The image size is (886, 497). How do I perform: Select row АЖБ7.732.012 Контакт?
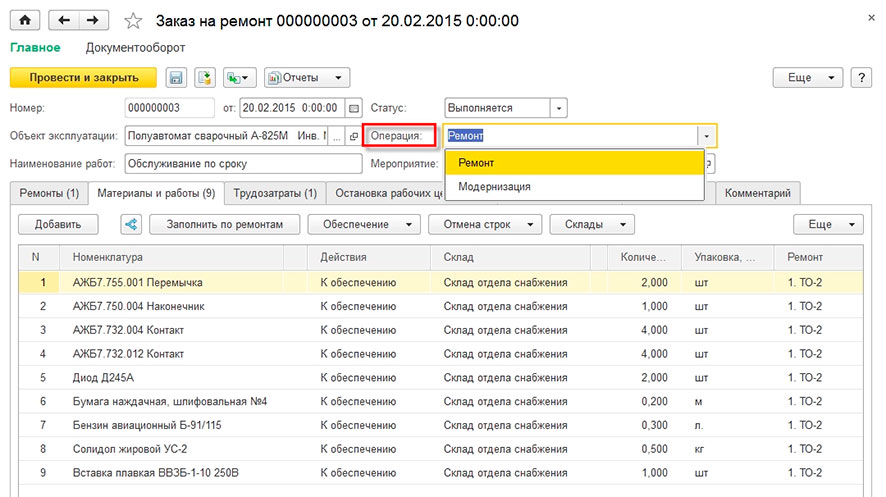pyautogui.click(x=441, y=354)
